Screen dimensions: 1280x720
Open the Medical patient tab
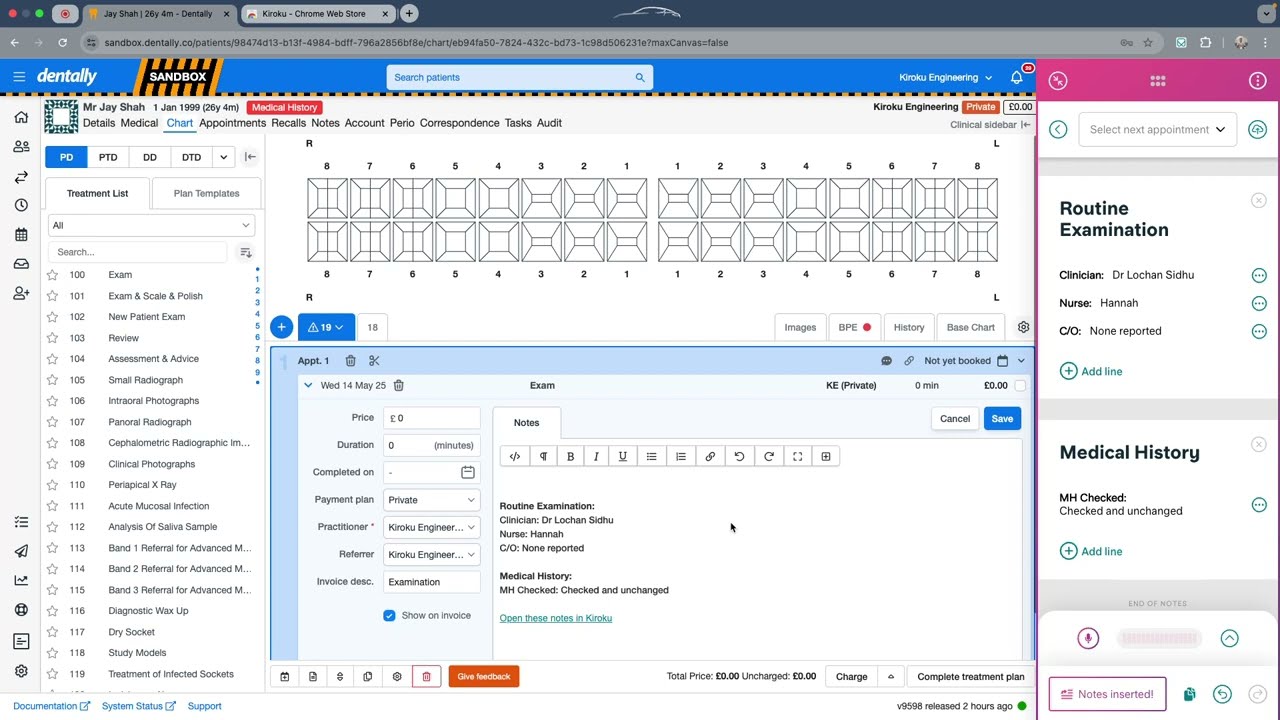[x=139, y=123]
